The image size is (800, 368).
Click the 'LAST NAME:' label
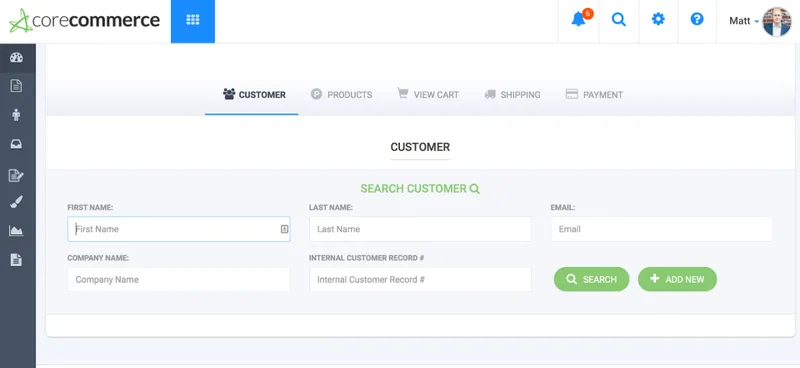(x=331, y=208)
